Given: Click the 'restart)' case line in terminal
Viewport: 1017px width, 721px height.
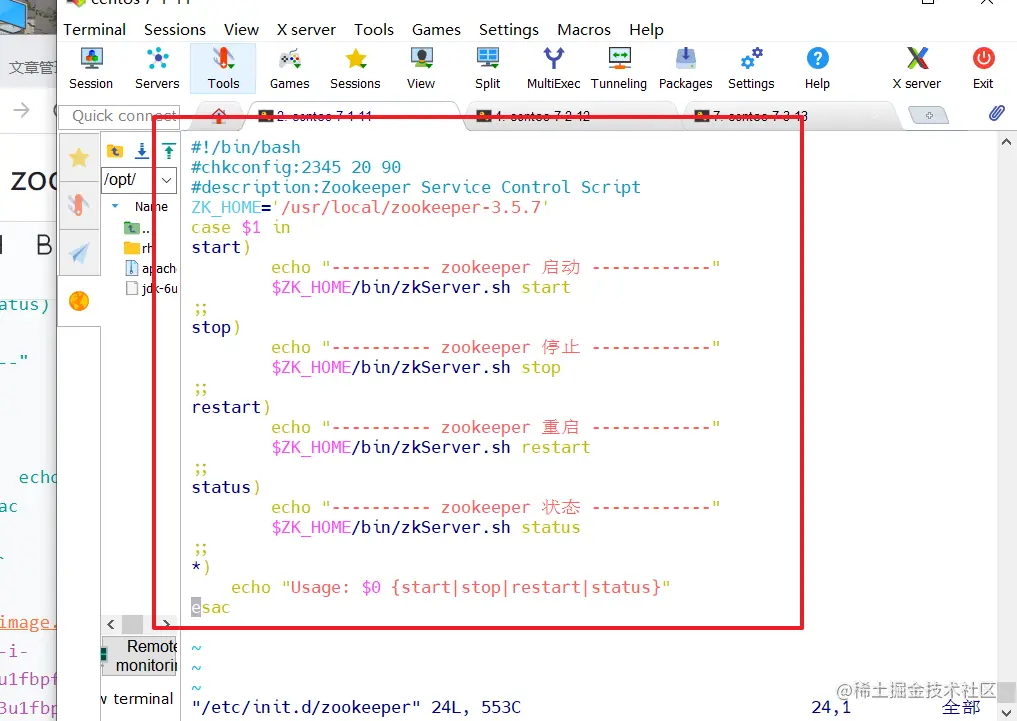Looking at the screenshot, I should (230, 407).
